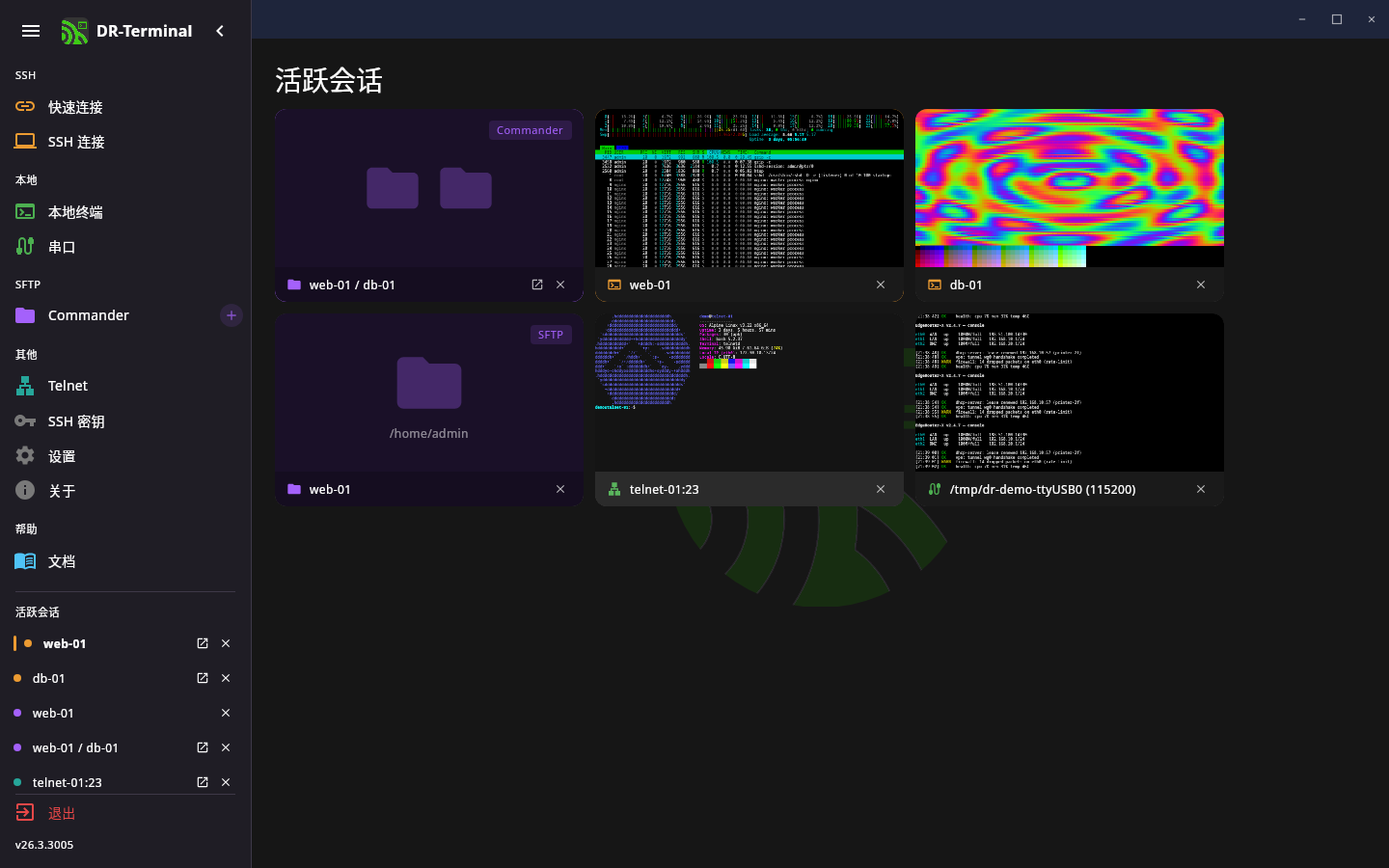Pop out db-01 sidebar session

203,678
